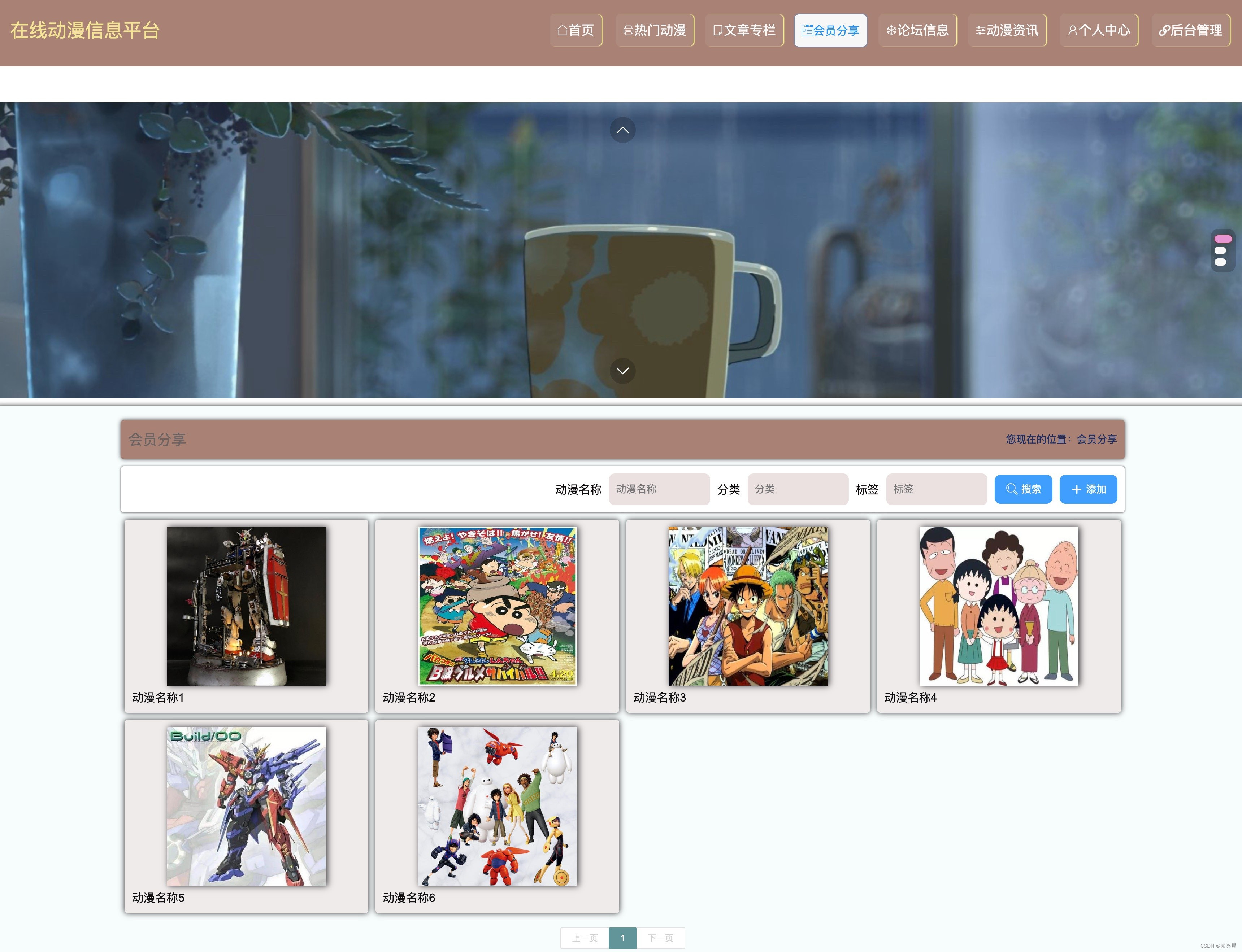
Task: Click the 添加 add button
Action: (1088, 489)
